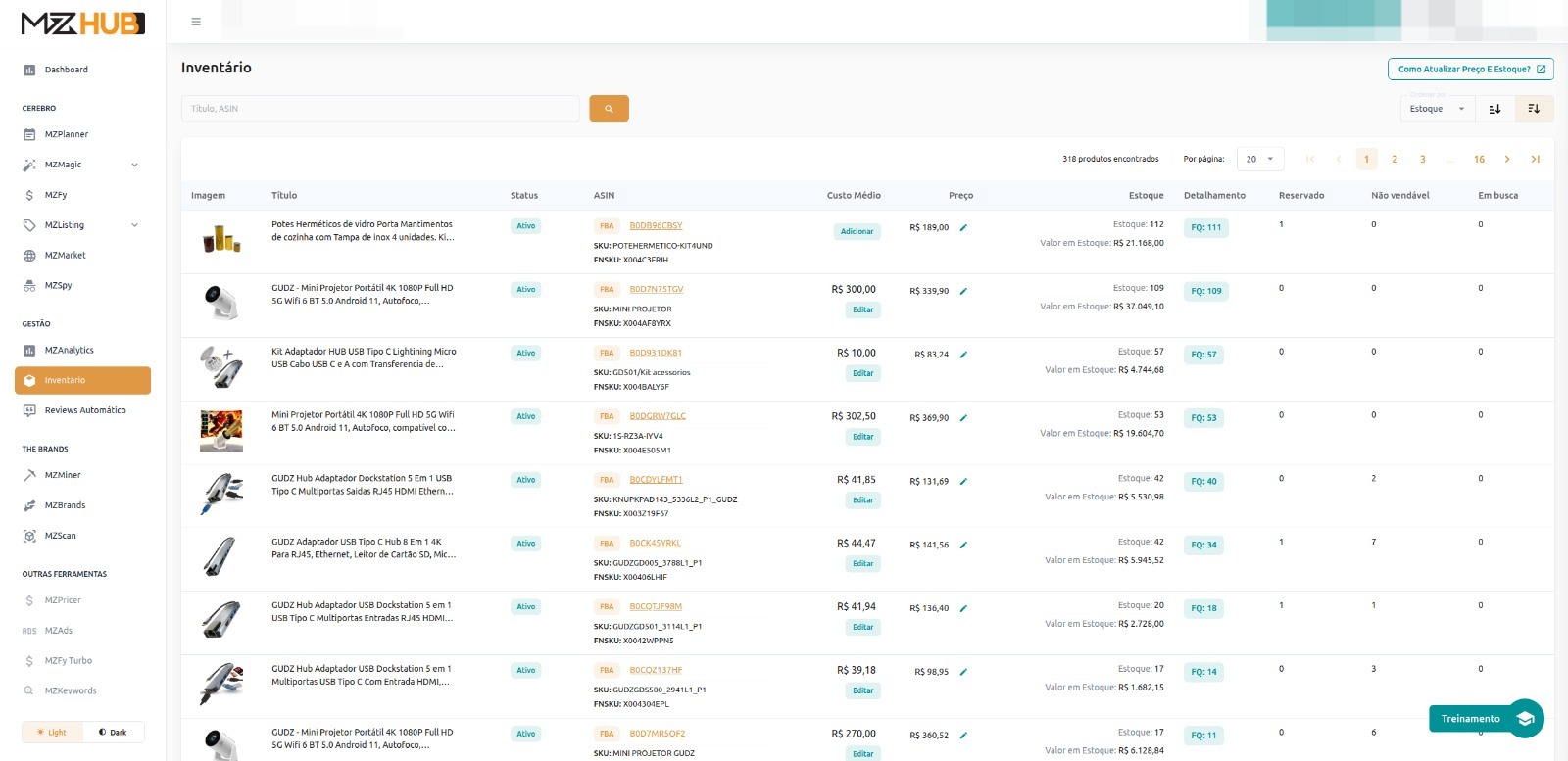Edit price pencil icon for R$ 189,00
This screenshot has width=1568, height=761.
tap(963, 227)
